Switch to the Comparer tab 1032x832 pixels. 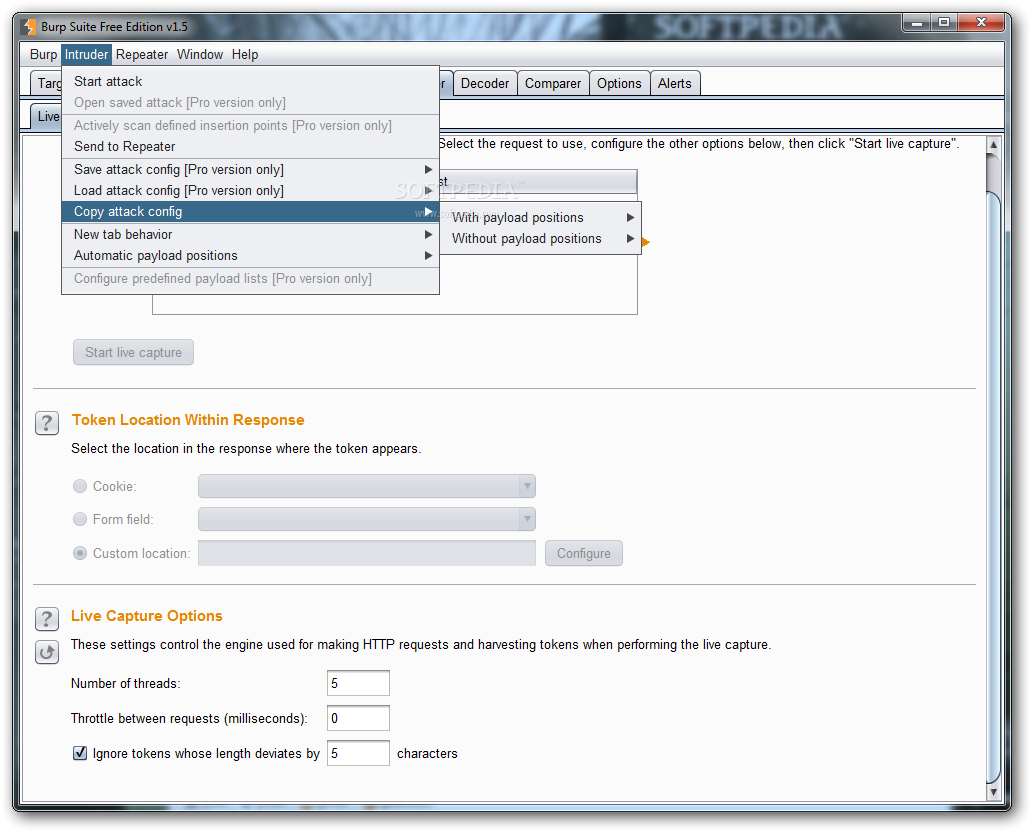tap(553, 84)
